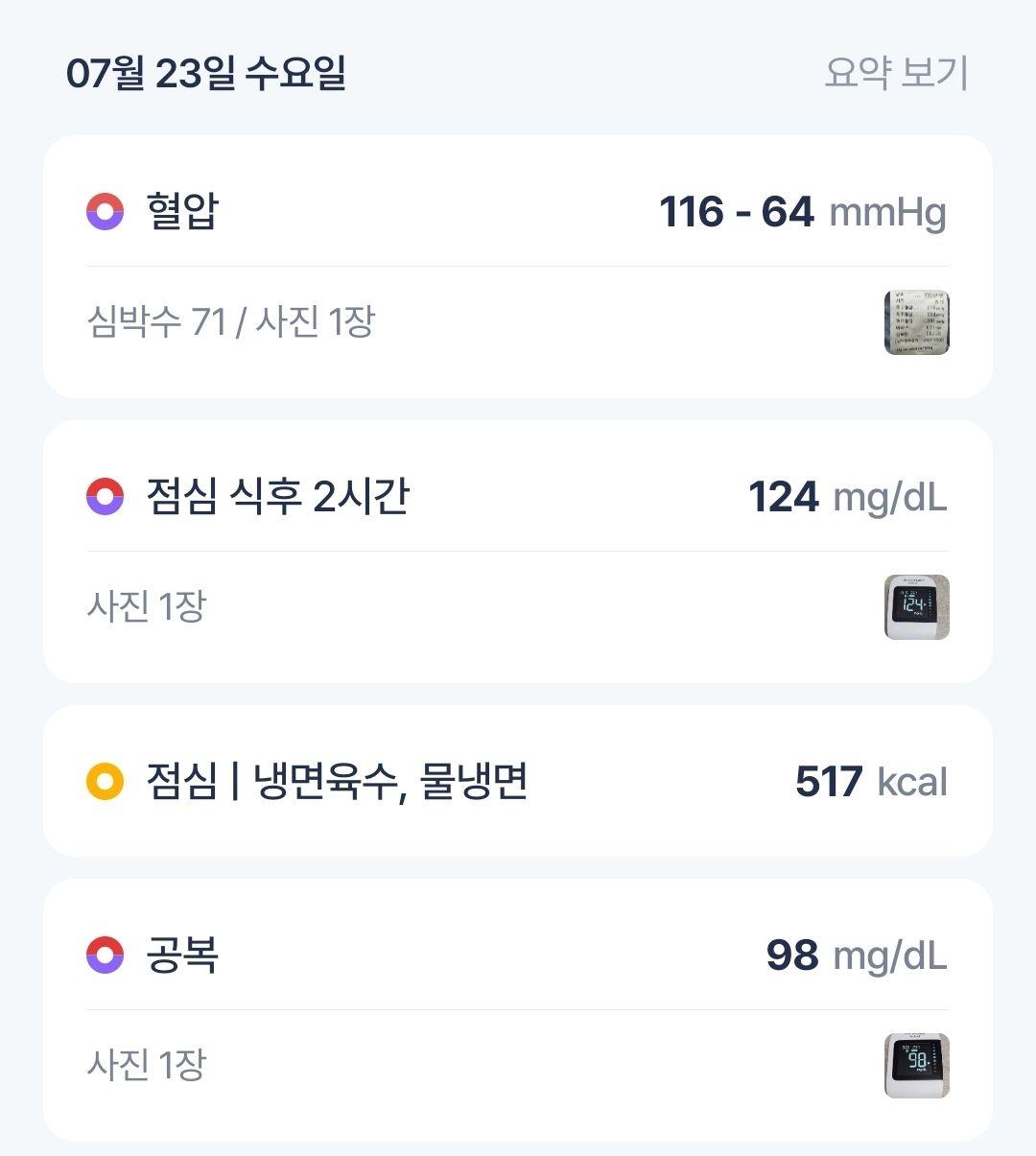
Task: Click 사진 1장 under the 공복 entry
Action: pyautogui.click(x=147, y=1065)
